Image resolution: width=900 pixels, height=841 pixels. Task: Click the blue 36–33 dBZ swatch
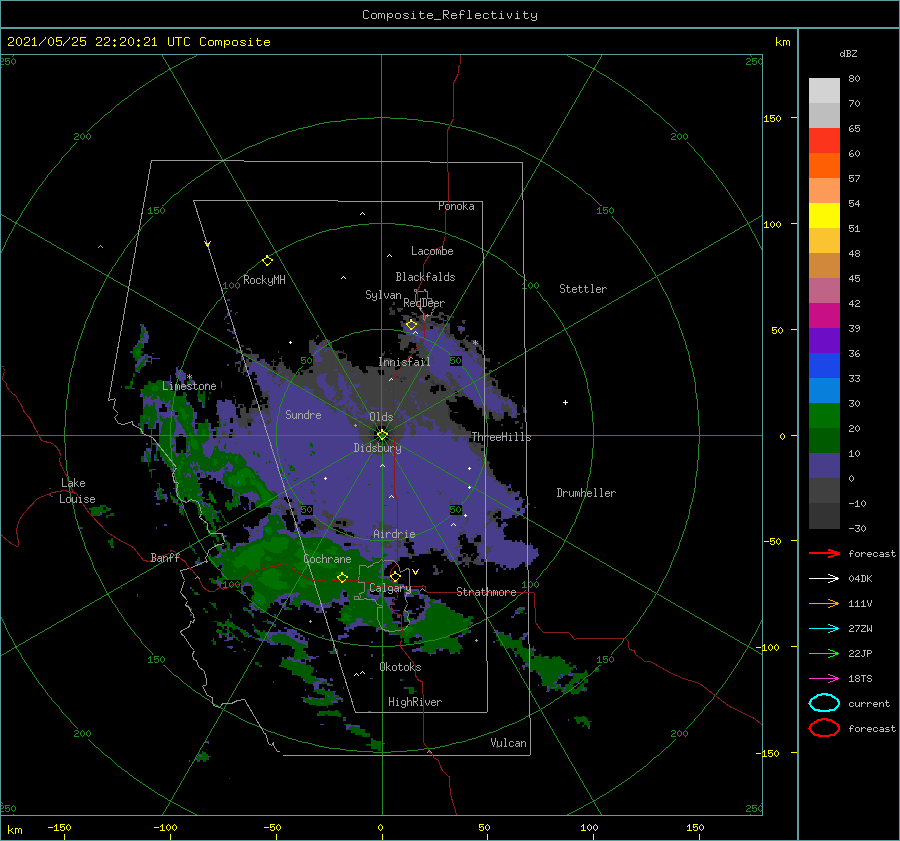point(824,366)
